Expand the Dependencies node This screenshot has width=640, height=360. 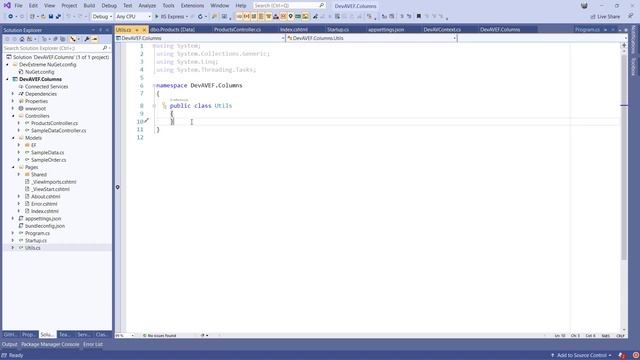click(13, 94)
